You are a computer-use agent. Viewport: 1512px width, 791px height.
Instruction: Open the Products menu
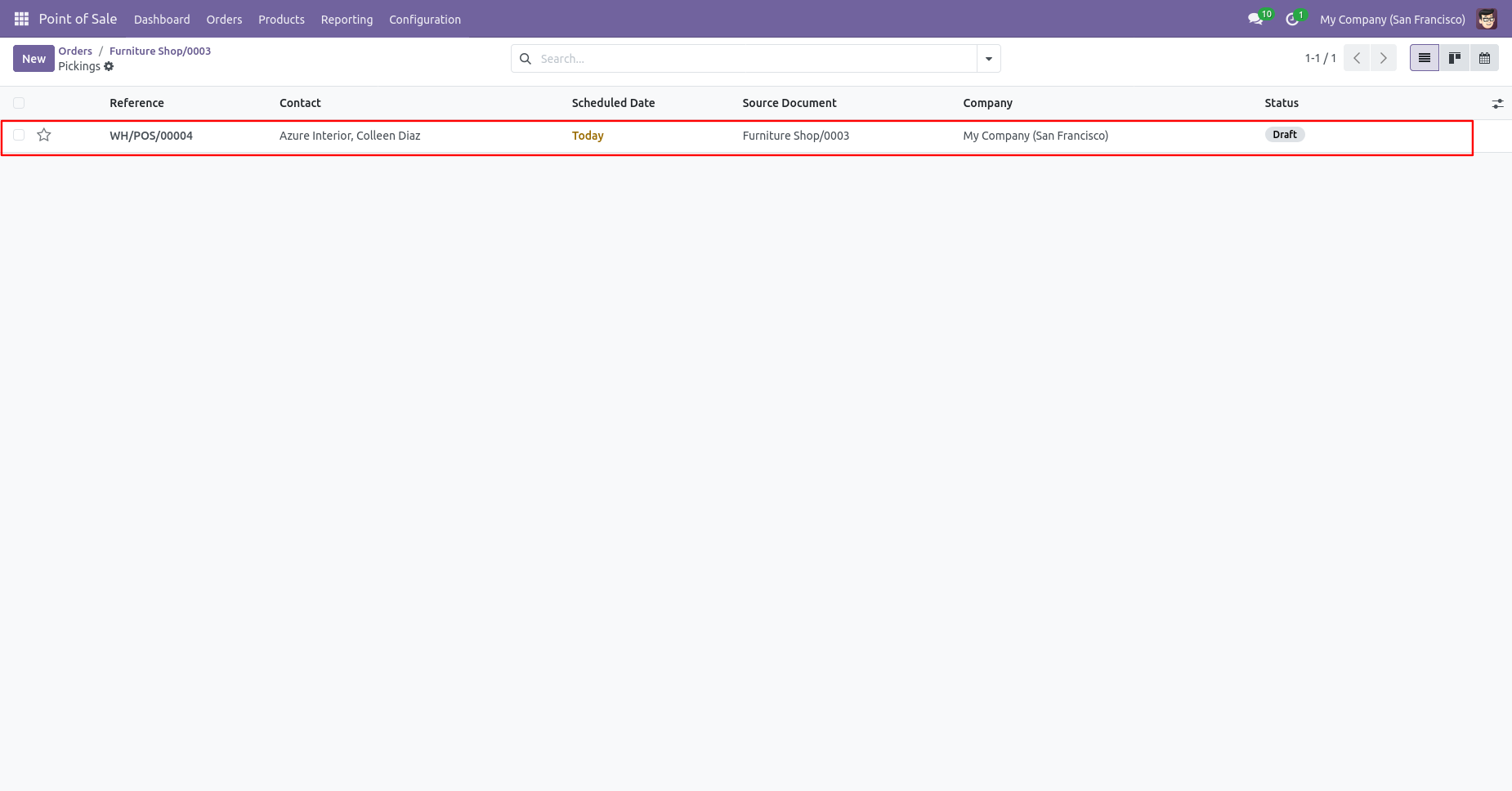coord(281,19)
